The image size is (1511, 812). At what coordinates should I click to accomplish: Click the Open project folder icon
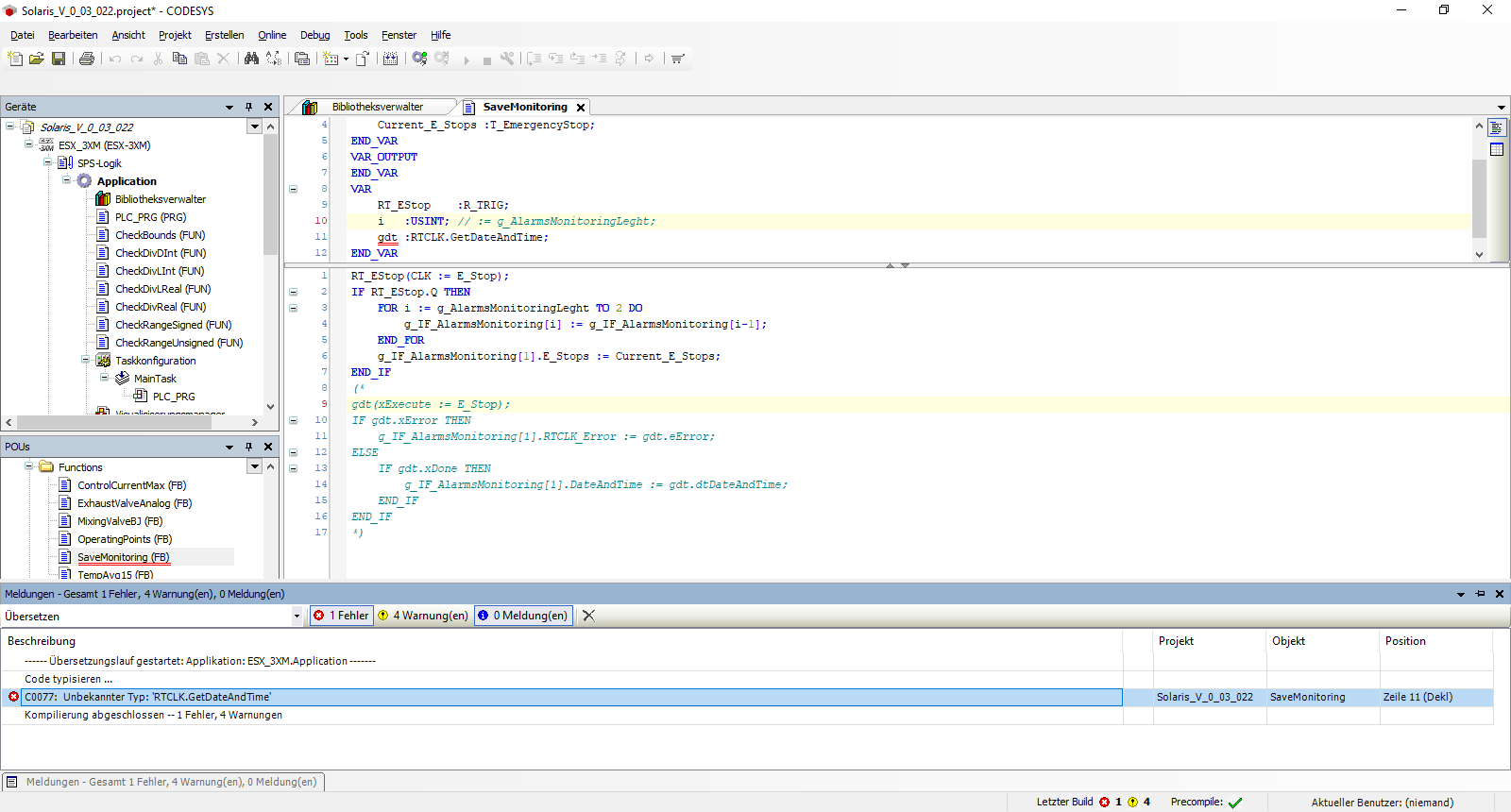pos(37,59)
